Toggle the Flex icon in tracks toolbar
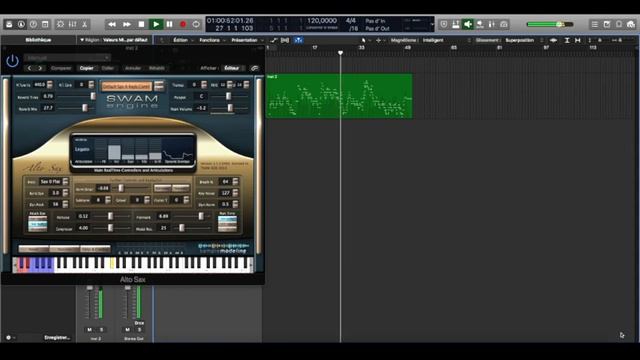The width and height of the screenshot is (640, 360). tap(285, 40)
